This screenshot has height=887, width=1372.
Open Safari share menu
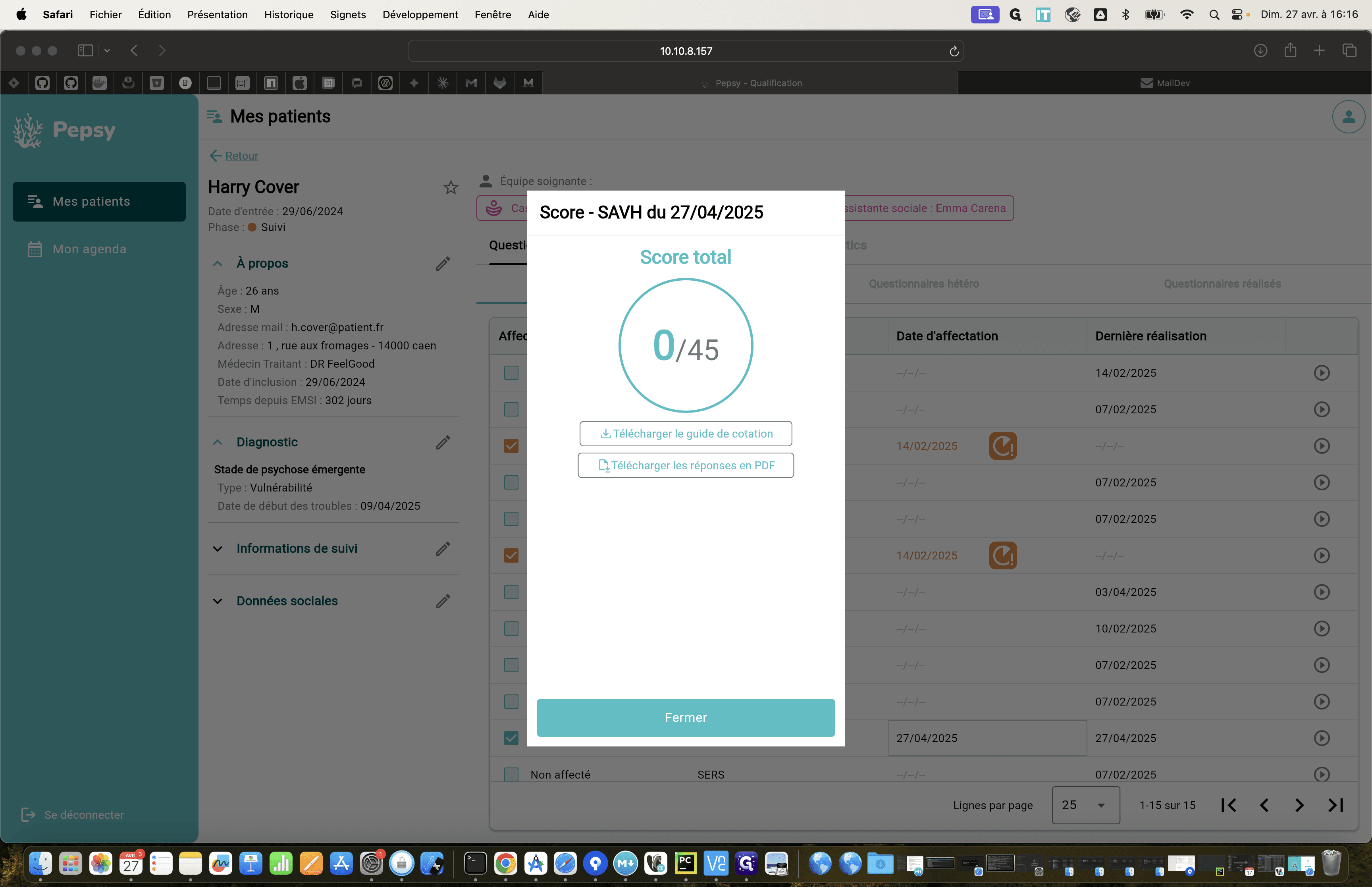(1290, 51)
